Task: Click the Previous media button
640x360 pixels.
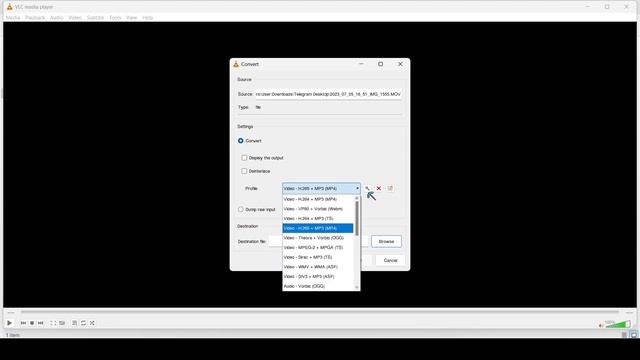Action: click(23, 323)
